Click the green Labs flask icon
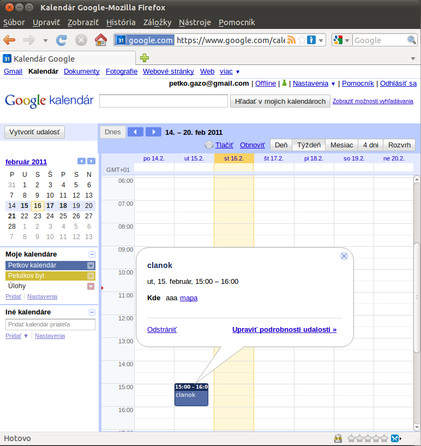The height and width of the screenshot is (446, 421). [x=284, y=83]
